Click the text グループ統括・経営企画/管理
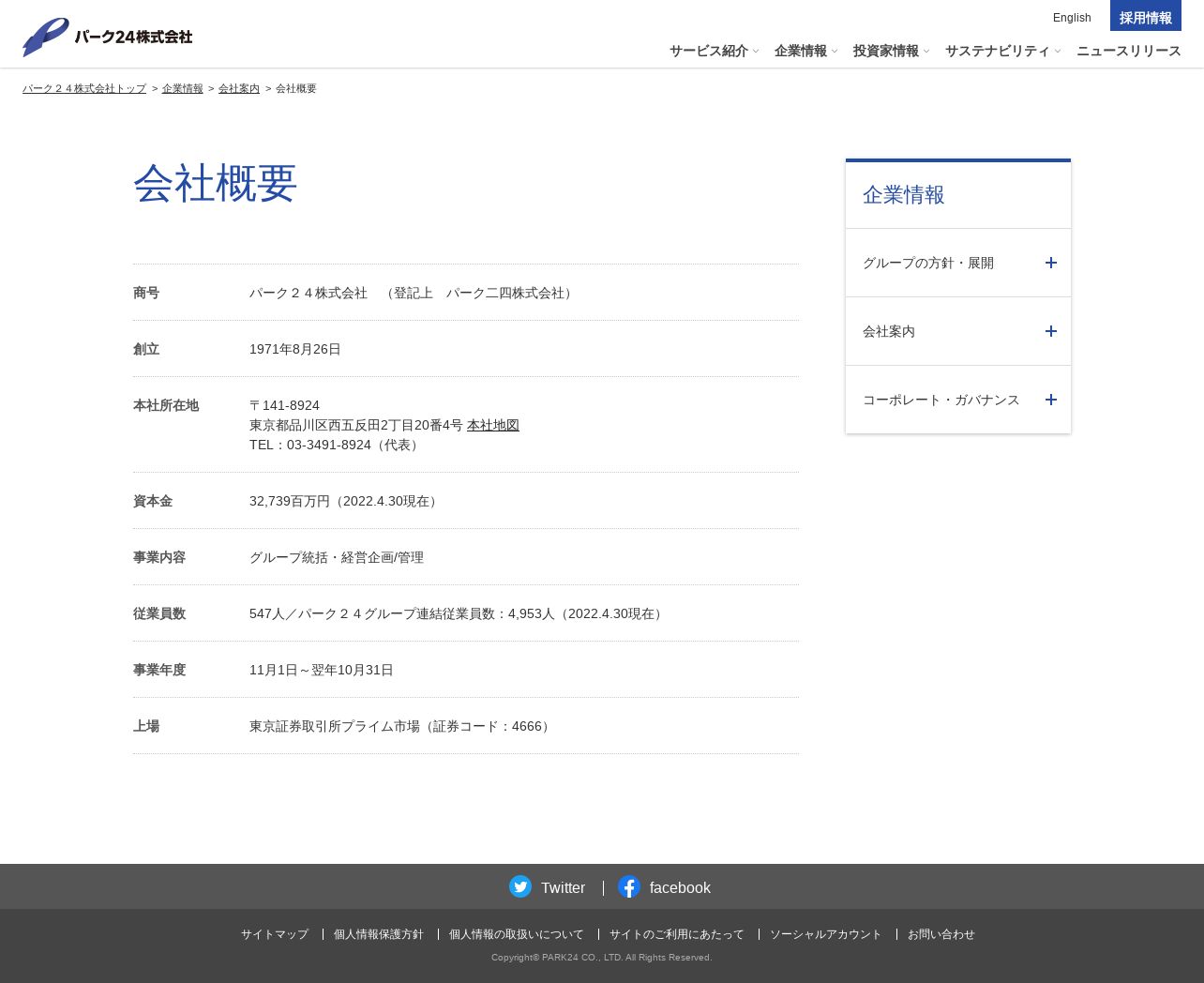The width and height of the screenshot is (1204, 983). [x=337, y=557]
